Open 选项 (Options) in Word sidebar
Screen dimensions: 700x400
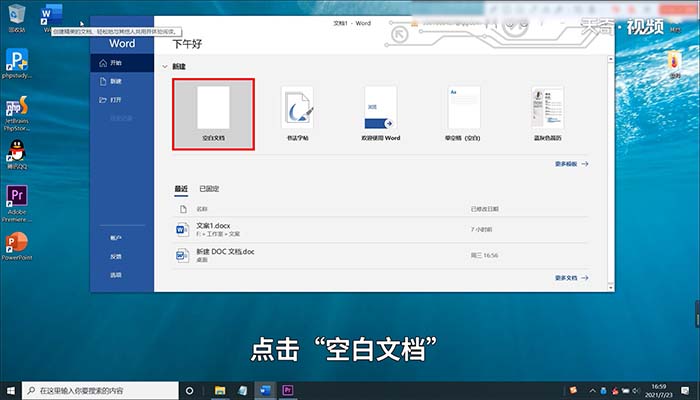(116, 275)
